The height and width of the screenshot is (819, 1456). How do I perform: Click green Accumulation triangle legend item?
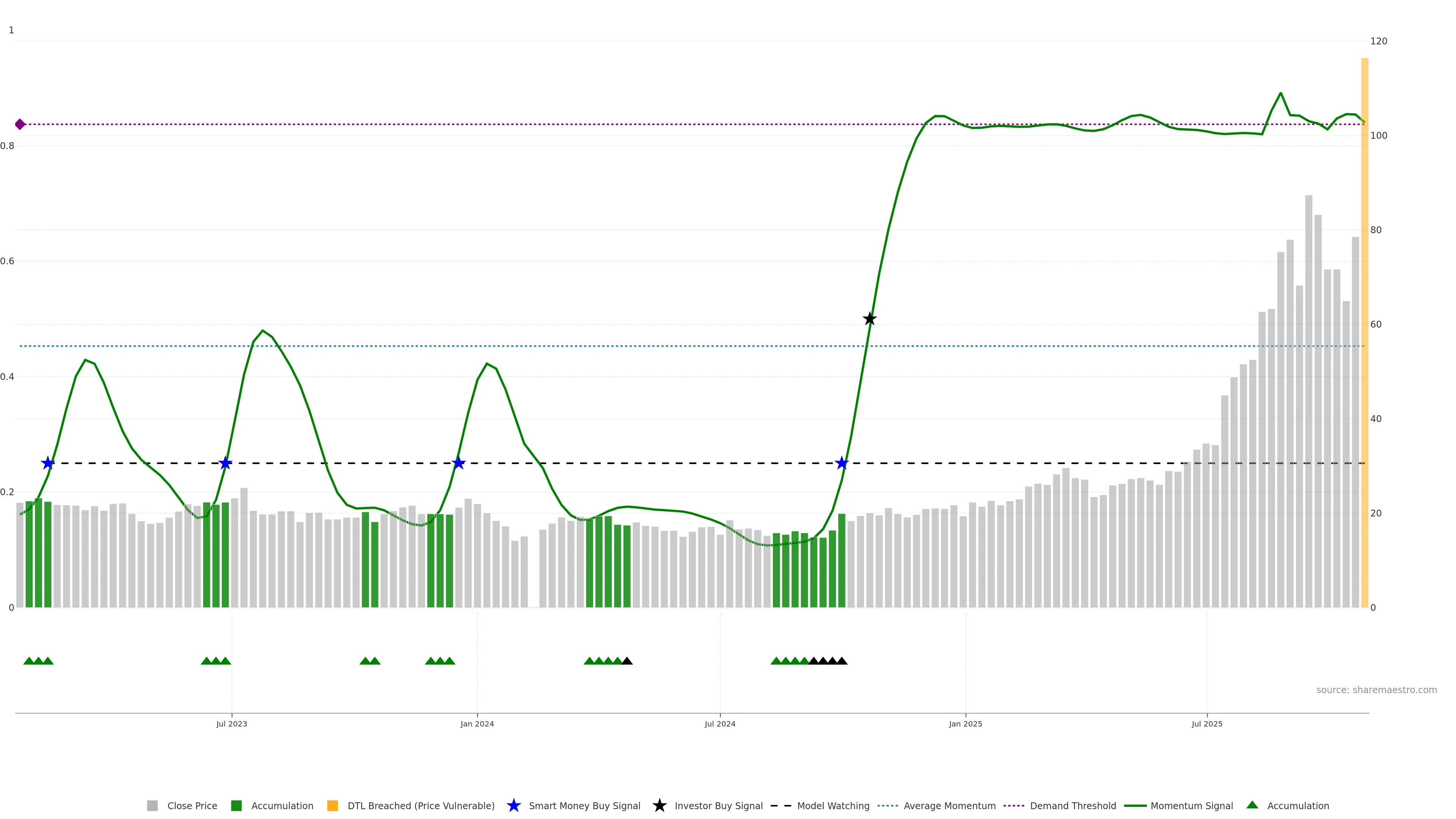[1252, 805]
